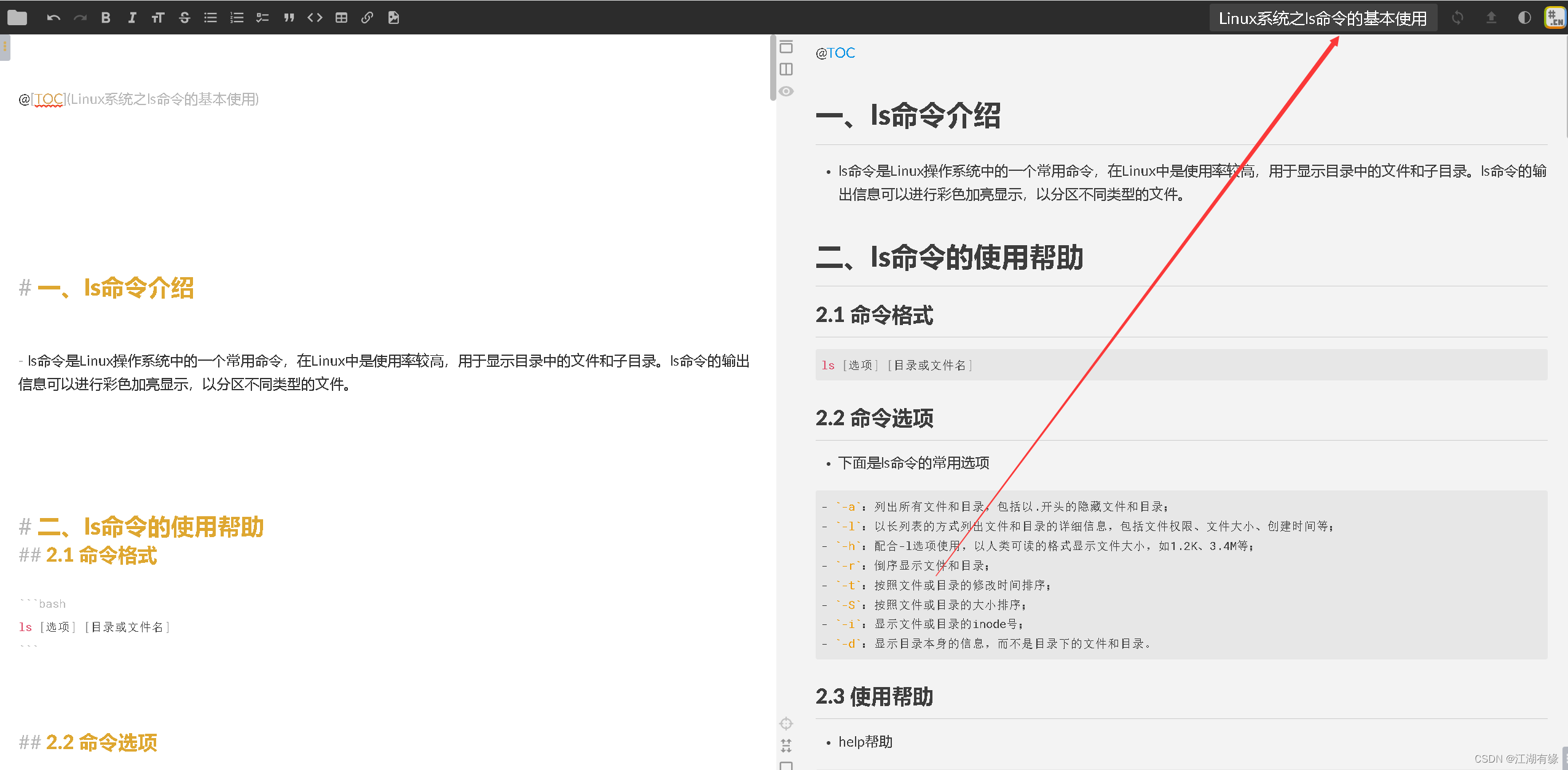
Task: Toggle focus mode crosshair icon
Action: point(786,723)
